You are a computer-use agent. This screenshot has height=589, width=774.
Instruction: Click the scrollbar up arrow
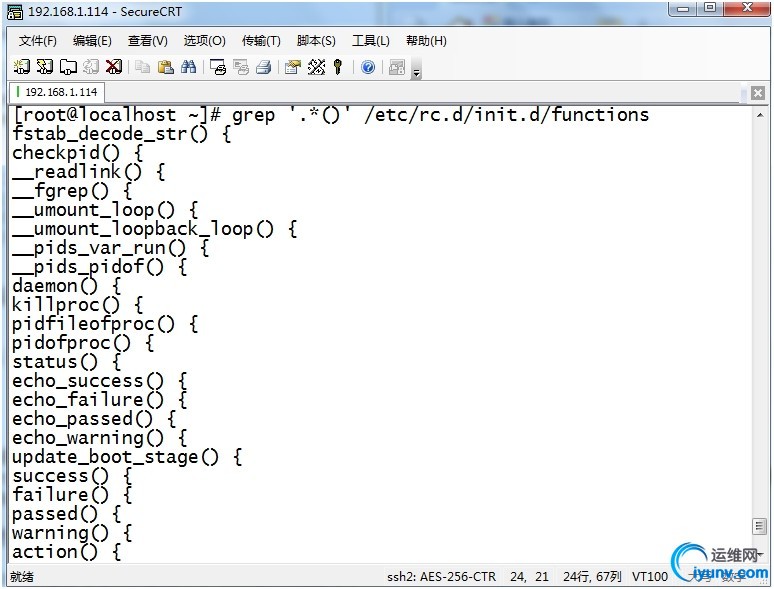pos(760,115)
